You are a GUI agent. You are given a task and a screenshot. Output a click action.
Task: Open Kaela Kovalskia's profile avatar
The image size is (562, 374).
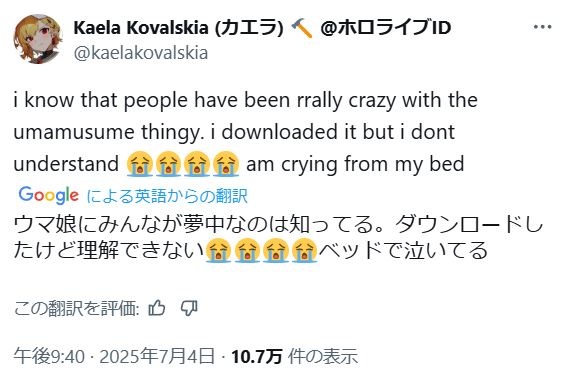38,39
